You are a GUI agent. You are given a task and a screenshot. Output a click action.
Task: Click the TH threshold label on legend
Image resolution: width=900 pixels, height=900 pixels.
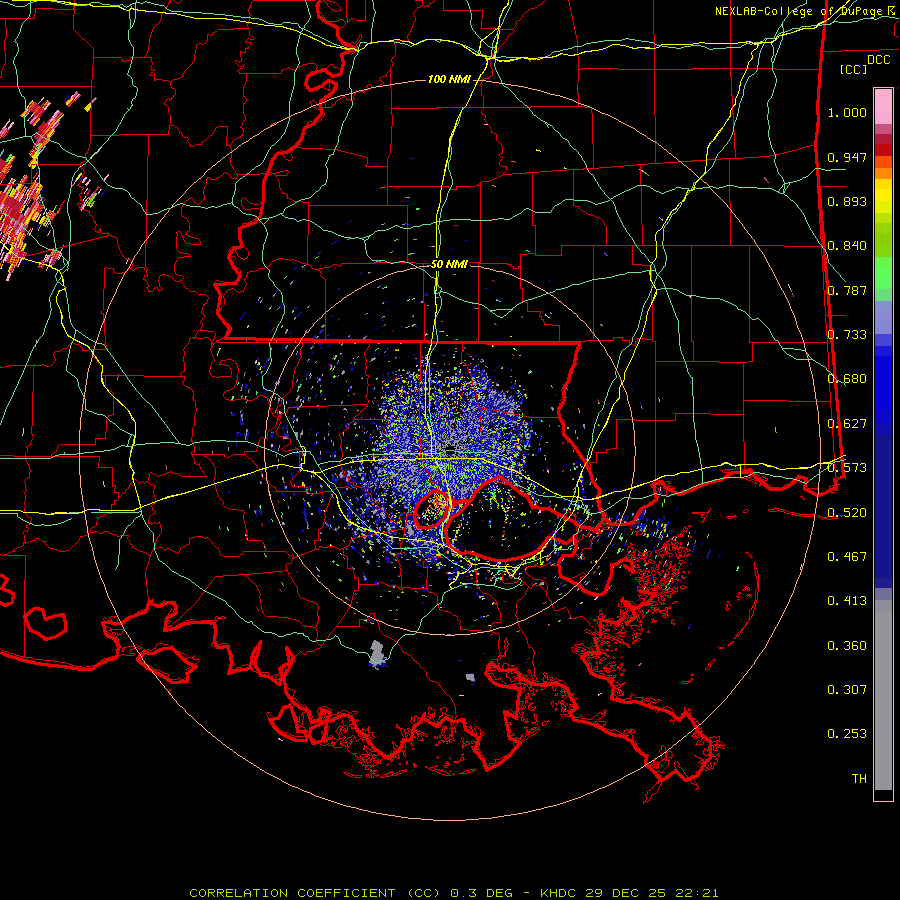859,778
